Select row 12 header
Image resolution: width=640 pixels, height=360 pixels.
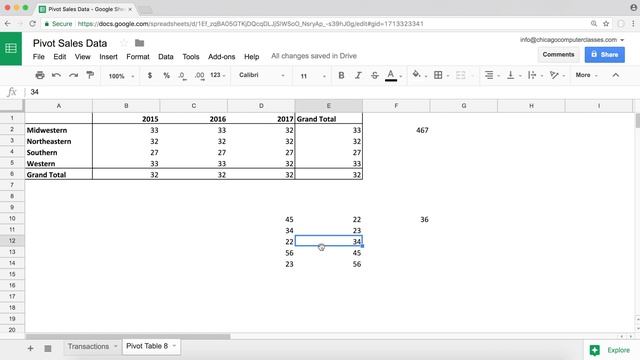coord(12,241)
